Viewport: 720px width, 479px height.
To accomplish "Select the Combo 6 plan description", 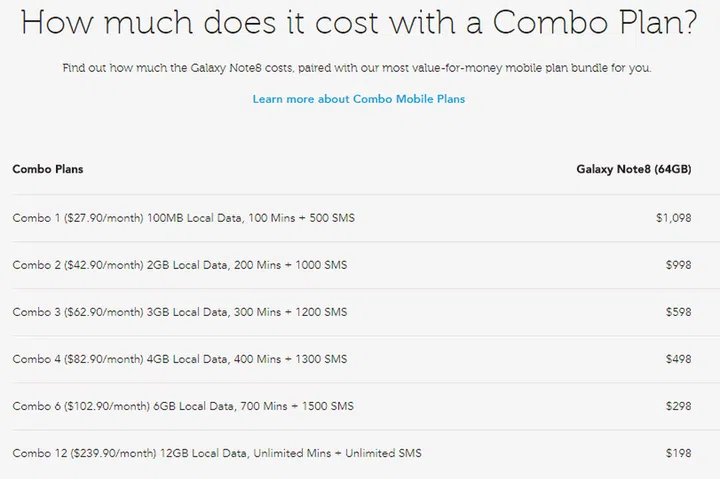I will pos(183,406).
